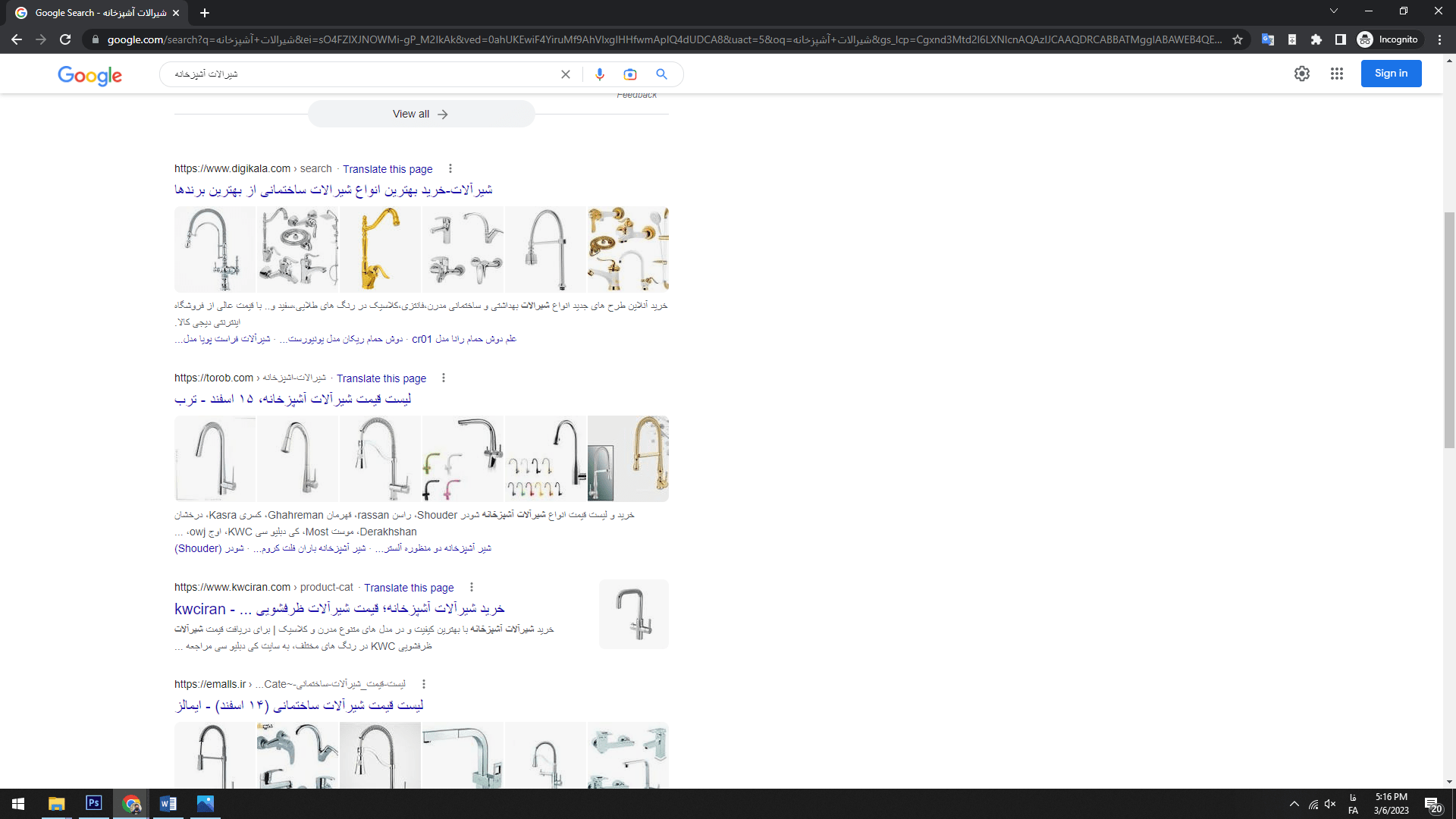Open Chrome's three-dot menu

pos(1439,39)
